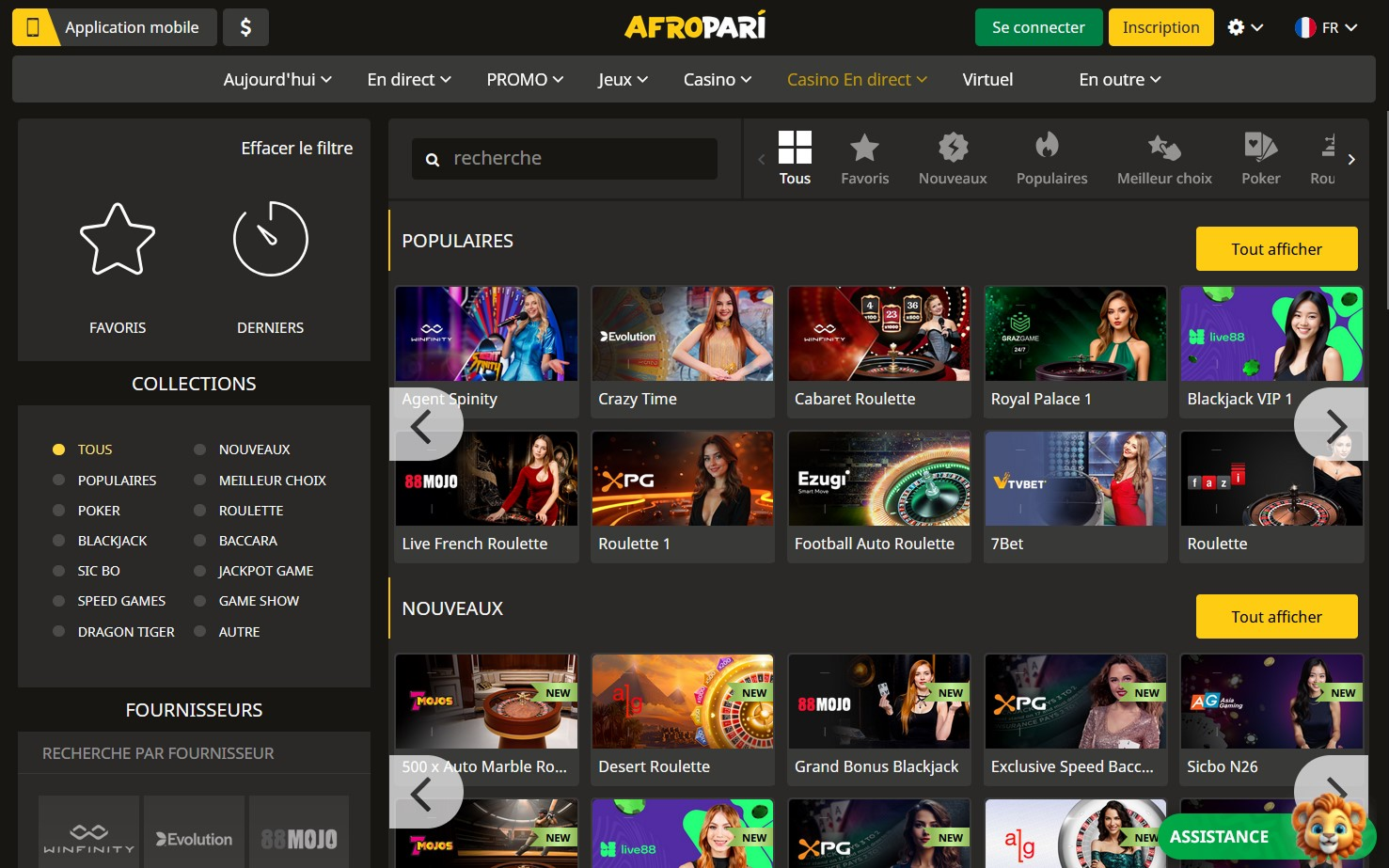The width and height of the screenshot is (1389, 868).
Task: Select the Poker cards category icon
Action: (1260, 147)
